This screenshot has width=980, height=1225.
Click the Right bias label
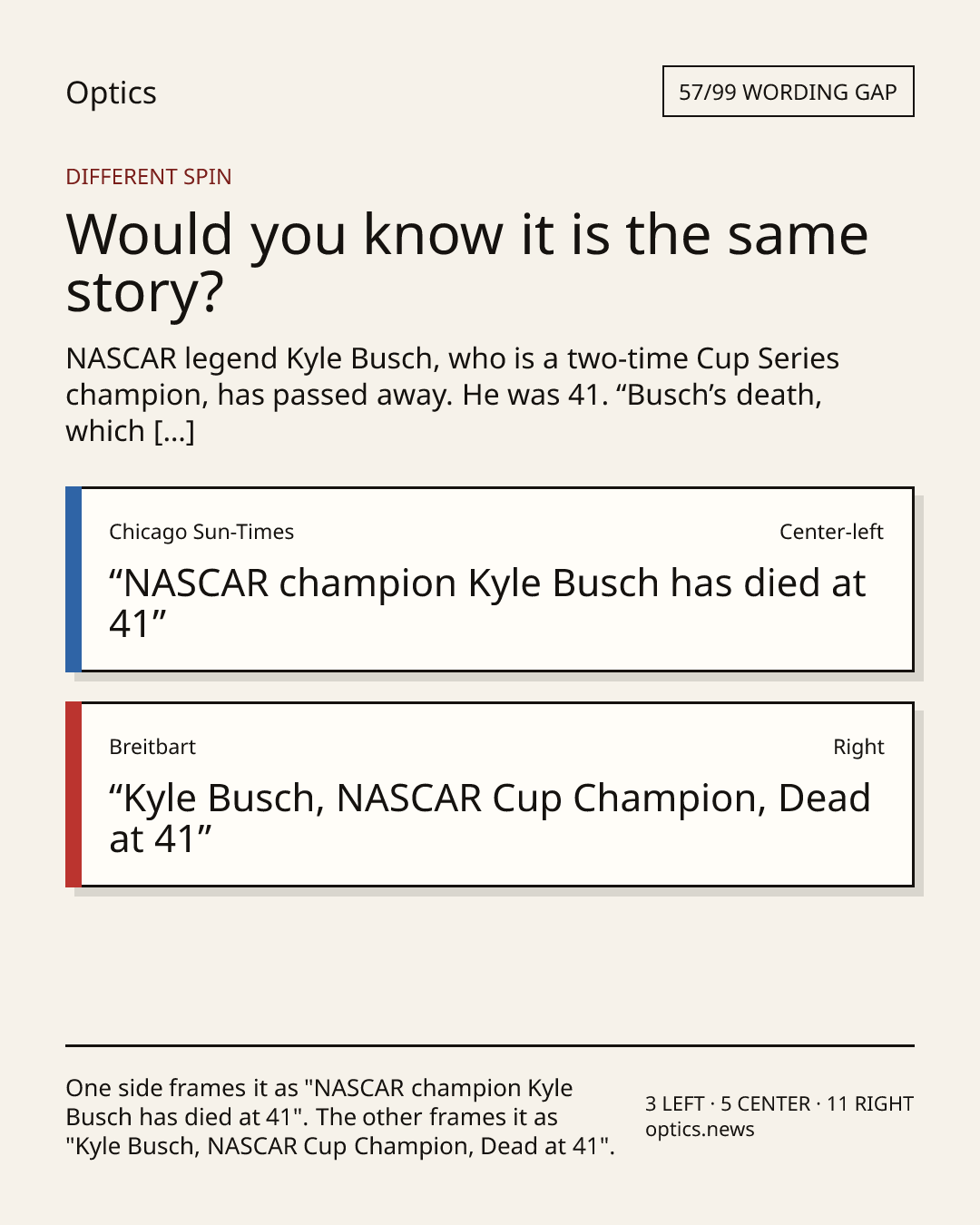(858, 747)
